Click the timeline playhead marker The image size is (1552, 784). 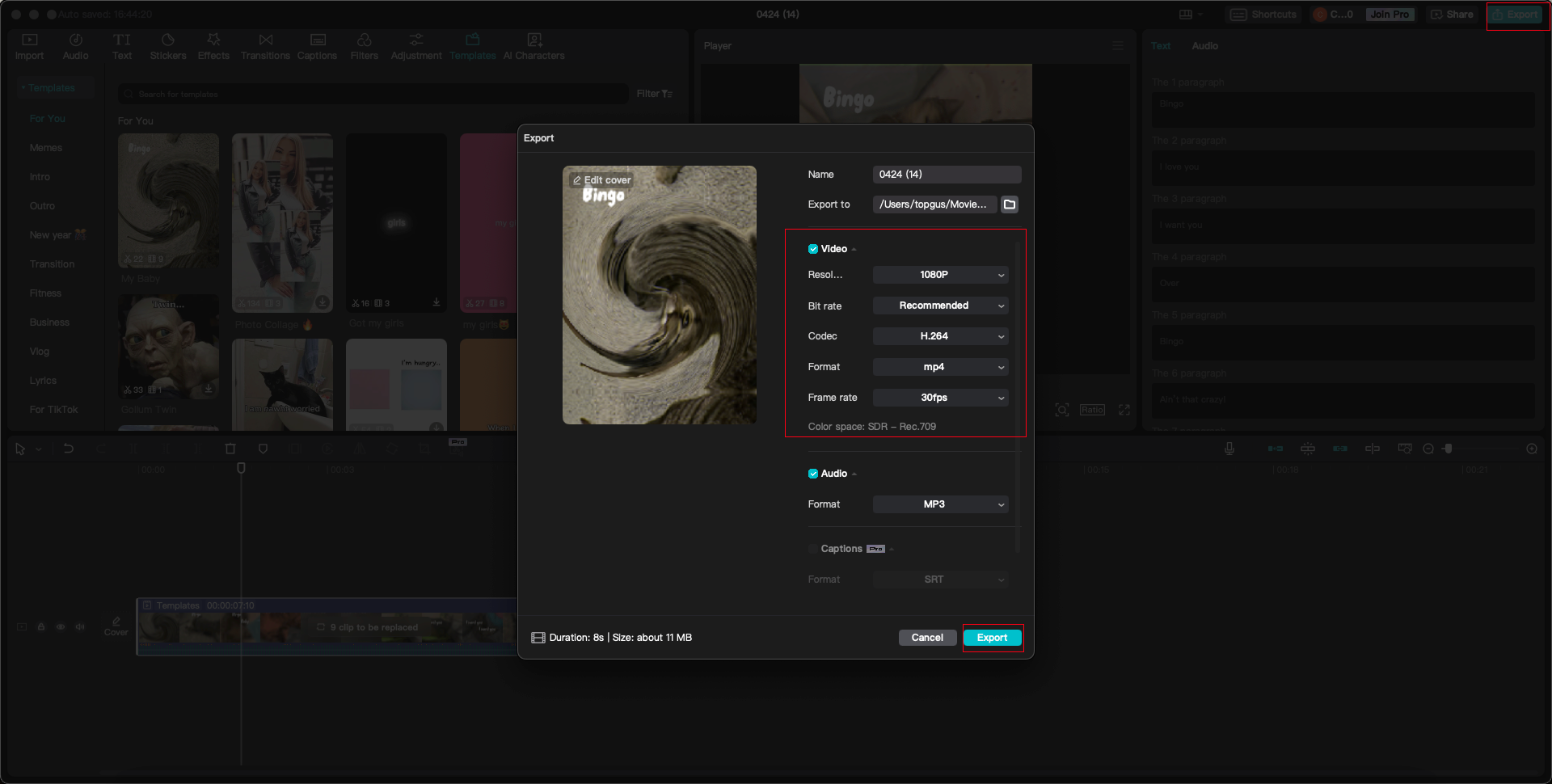point(241,469)
